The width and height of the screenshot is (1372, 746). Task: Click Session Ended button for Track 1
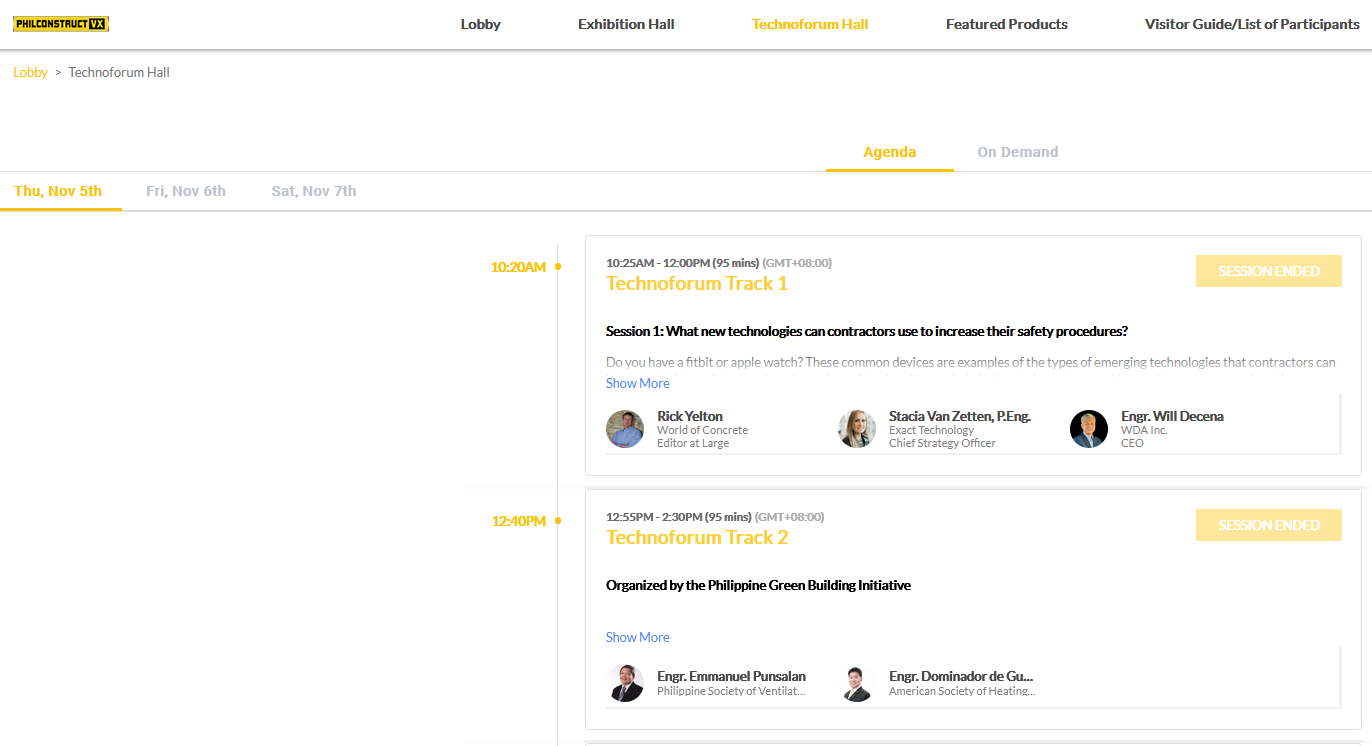[x=1269, y=271]
